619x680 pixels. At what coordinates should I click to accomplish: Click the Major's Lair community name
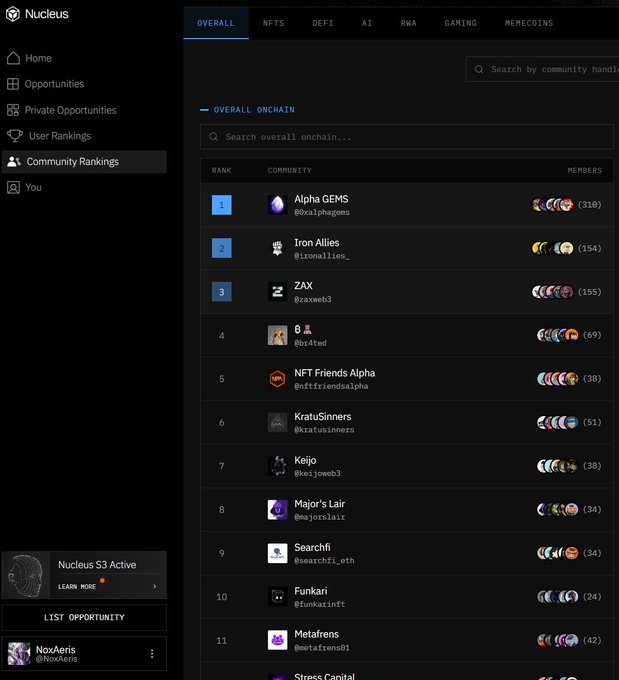point(319,504)
